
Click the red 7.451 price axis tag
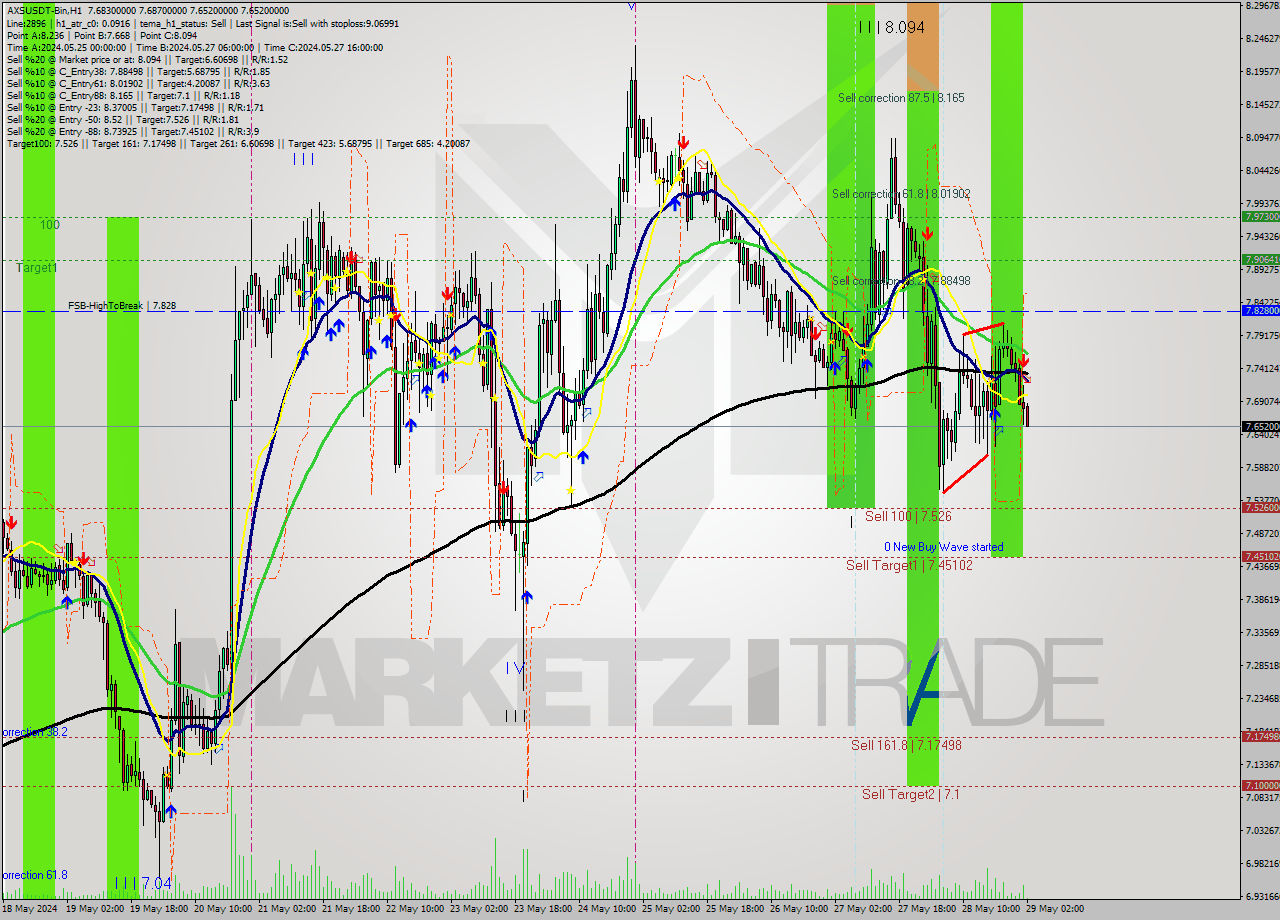tap(1260, 557)
